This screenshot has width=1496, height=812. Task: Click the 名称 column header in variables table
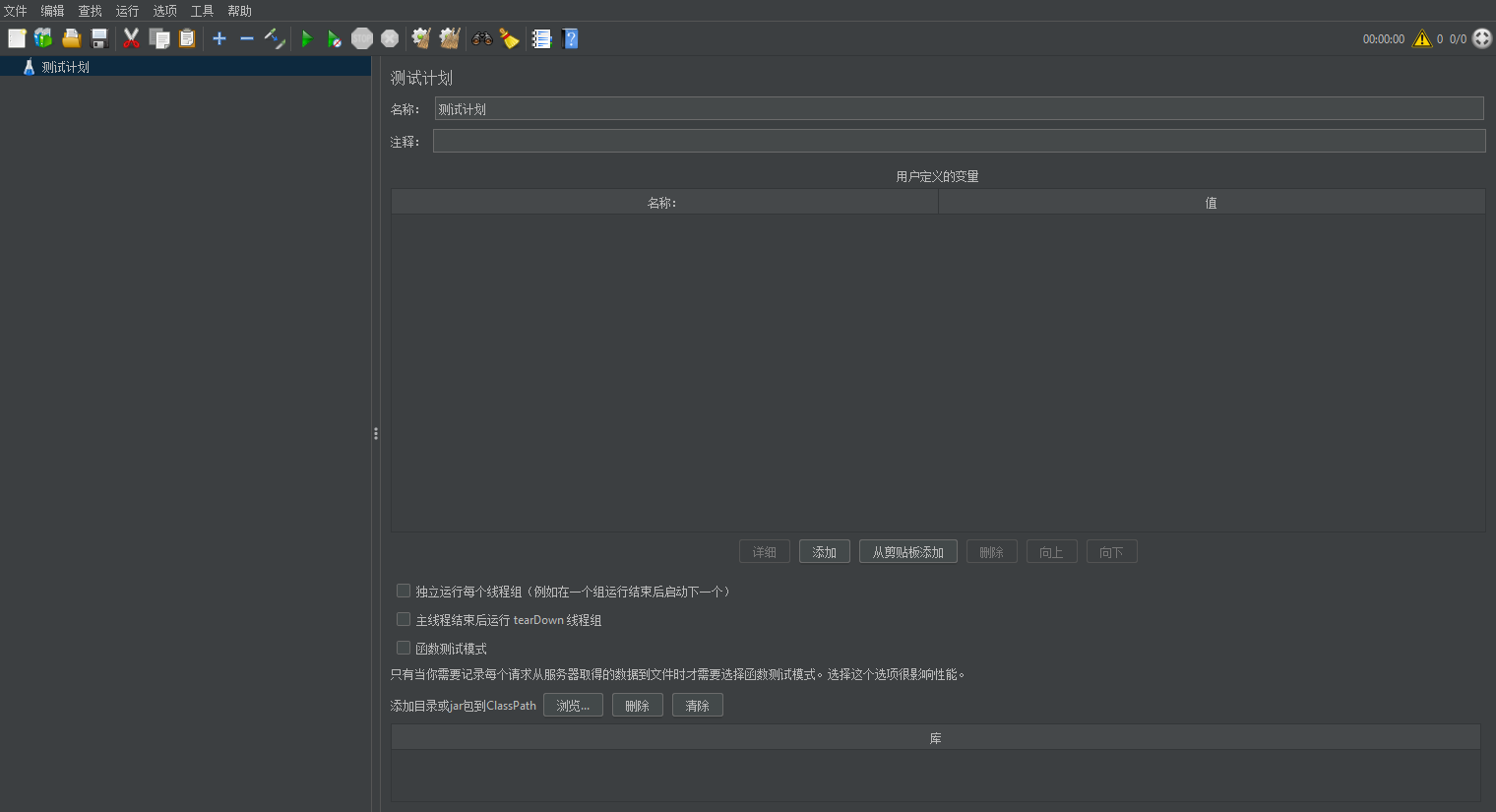[x=664, y=202]
